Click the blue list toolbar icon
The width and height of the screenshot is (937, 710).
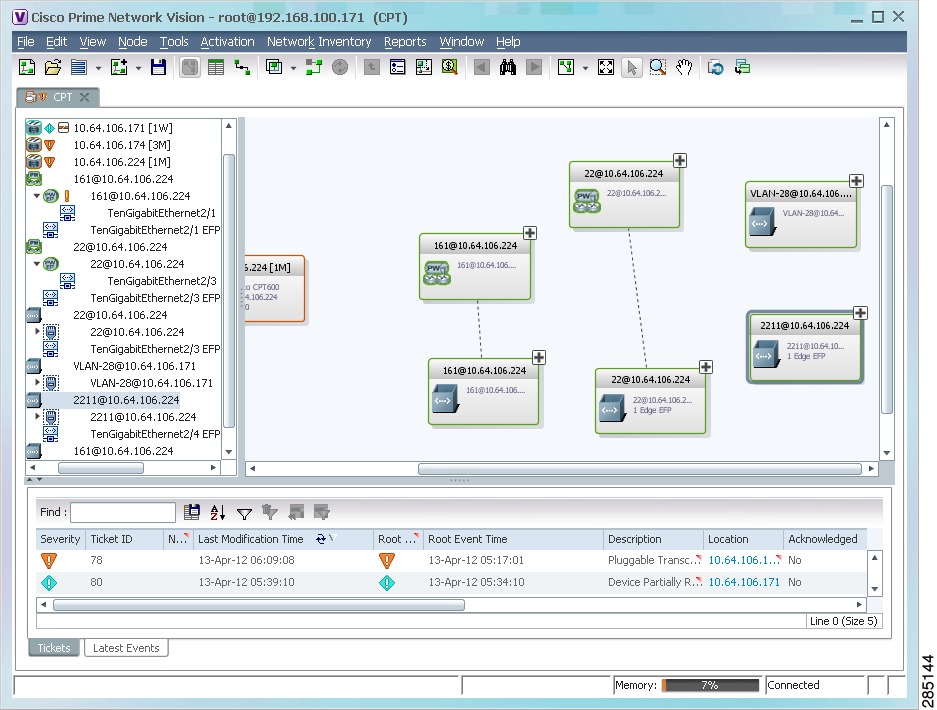click(x=79, y=67)
